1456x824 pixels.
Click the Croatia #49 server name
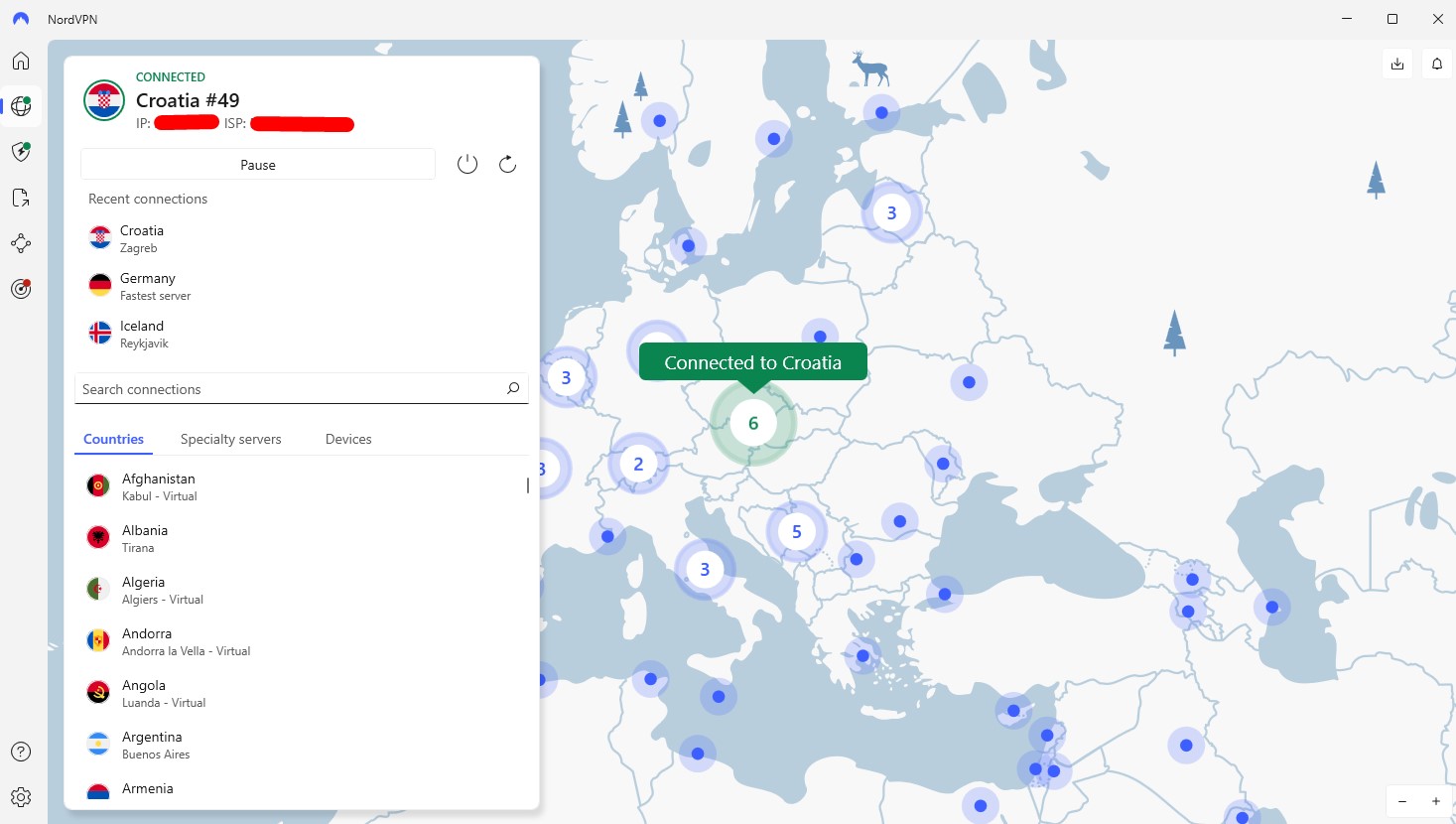tap(188, 100)
